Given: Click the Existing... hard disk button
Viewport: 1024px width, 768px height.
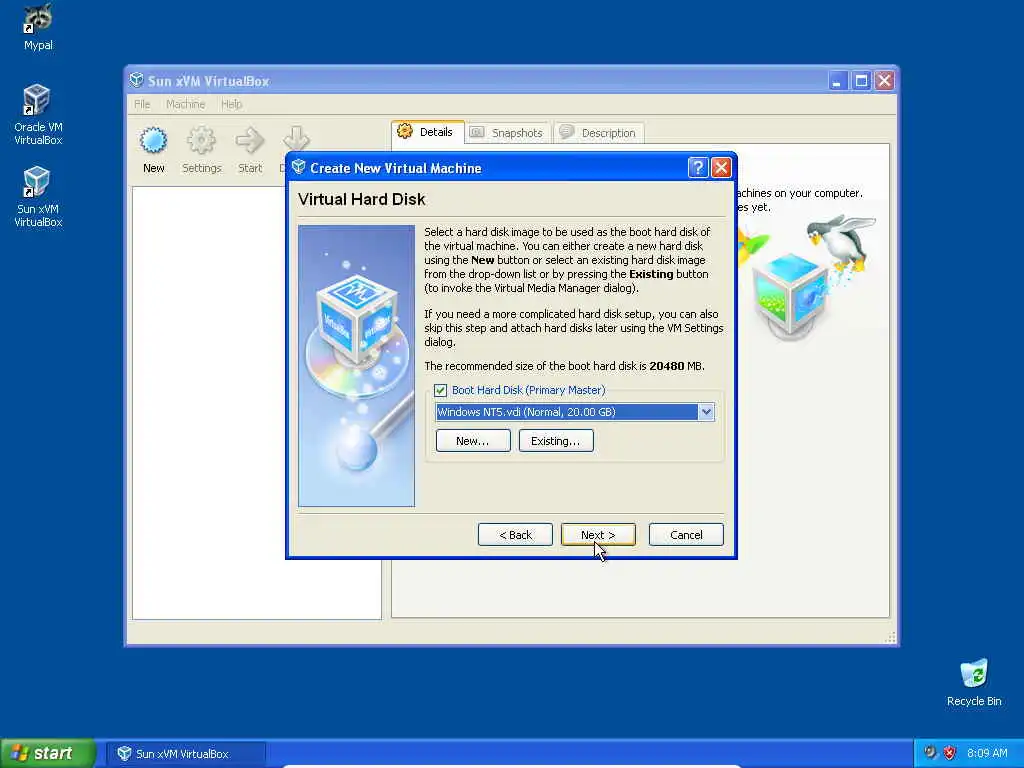Looking at the screenshot, I should (556, 441).
